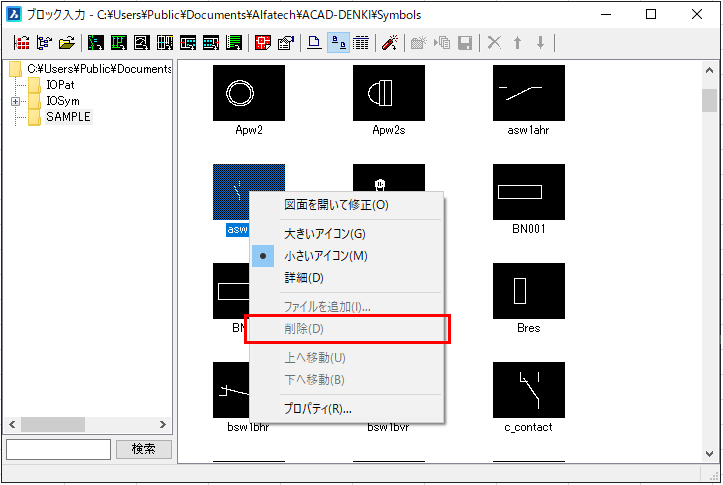Click the search text input field
The width and height of the screenshot is (723, 485).
pyautogui.click(x=59, y=449)
